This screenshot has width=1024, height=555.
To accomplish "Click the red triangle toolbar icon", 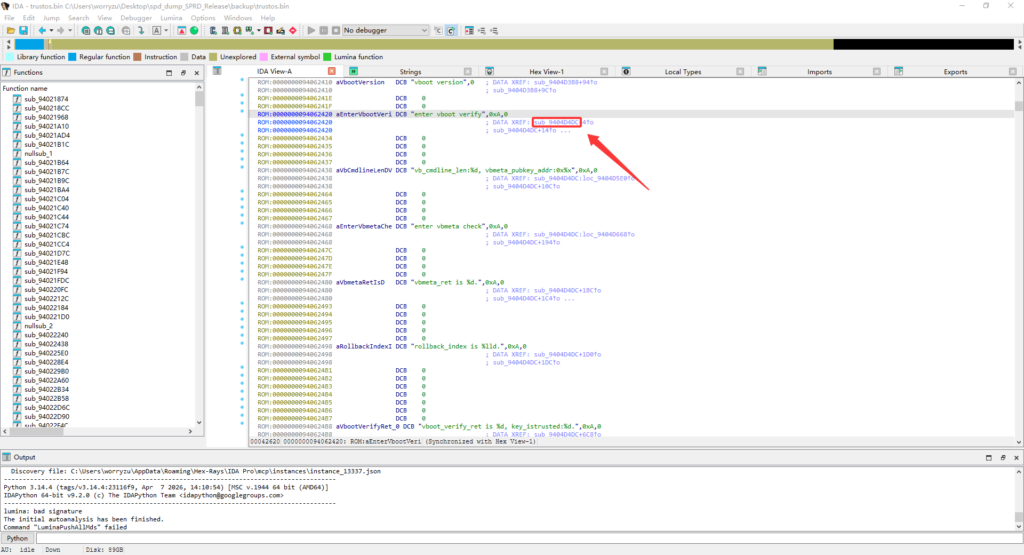I will pos(182,31).
